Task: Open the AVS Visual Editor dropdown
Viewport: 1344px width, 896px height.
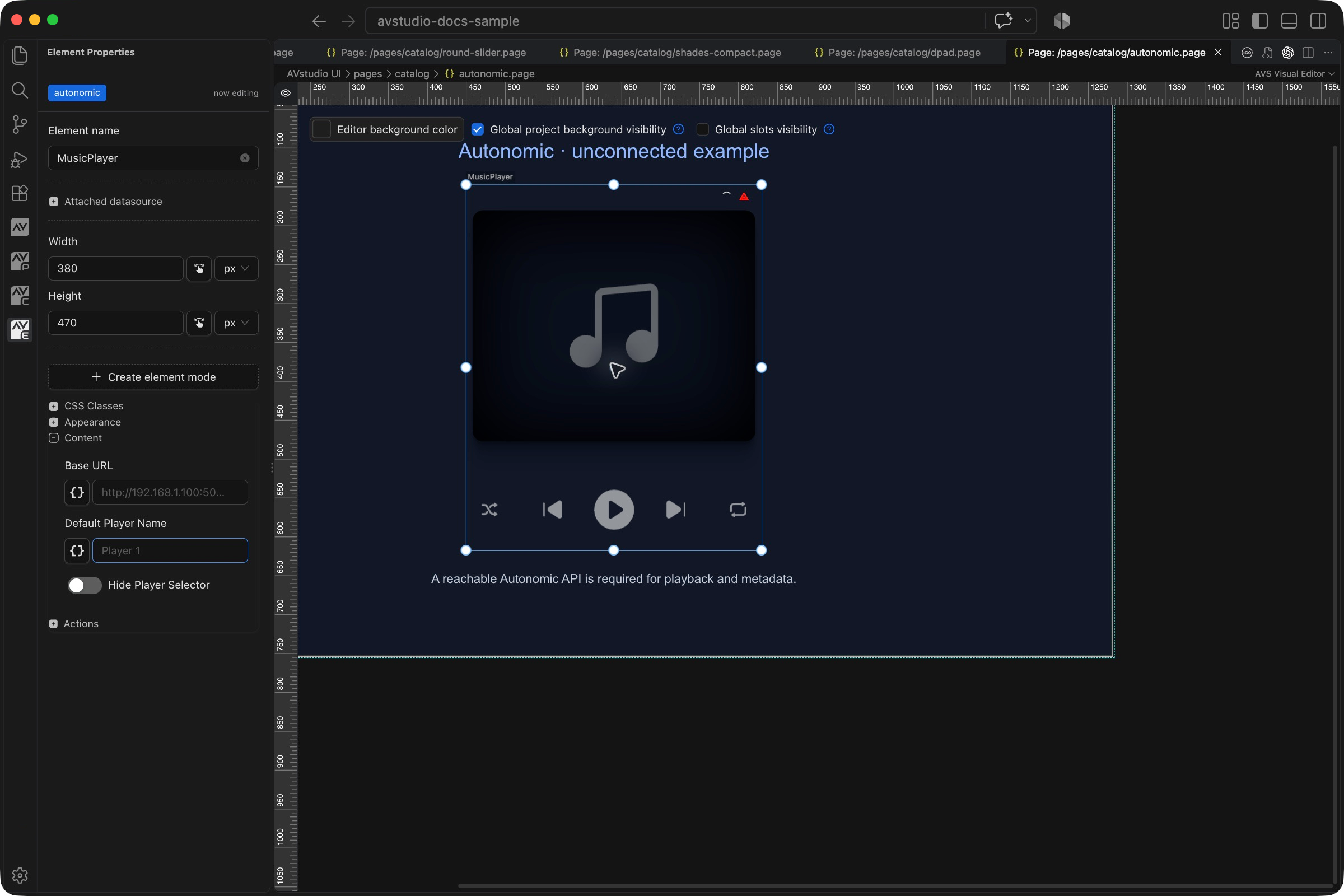Action: click(x=1294, y=74)
